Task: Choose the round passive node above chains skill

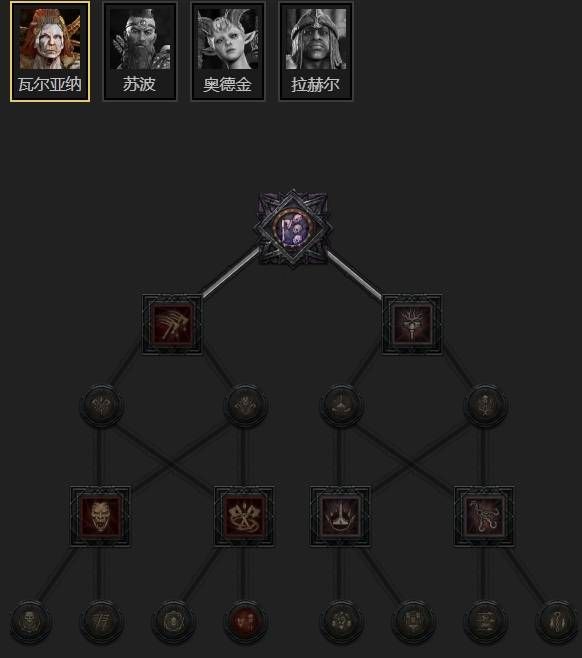Action: [x=485, y=405]
